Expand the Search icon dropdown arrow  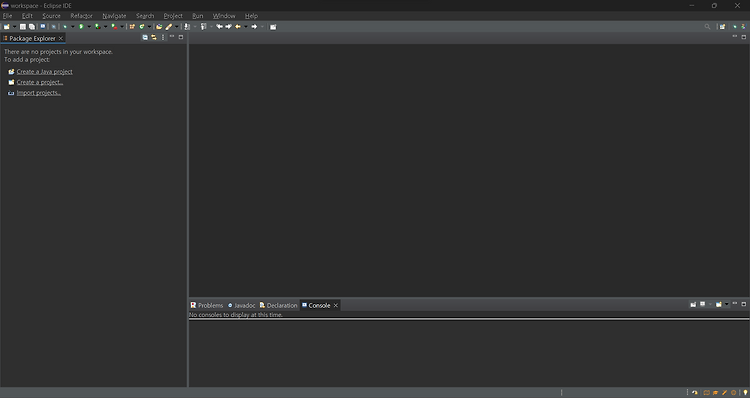[x=176, y=27]
